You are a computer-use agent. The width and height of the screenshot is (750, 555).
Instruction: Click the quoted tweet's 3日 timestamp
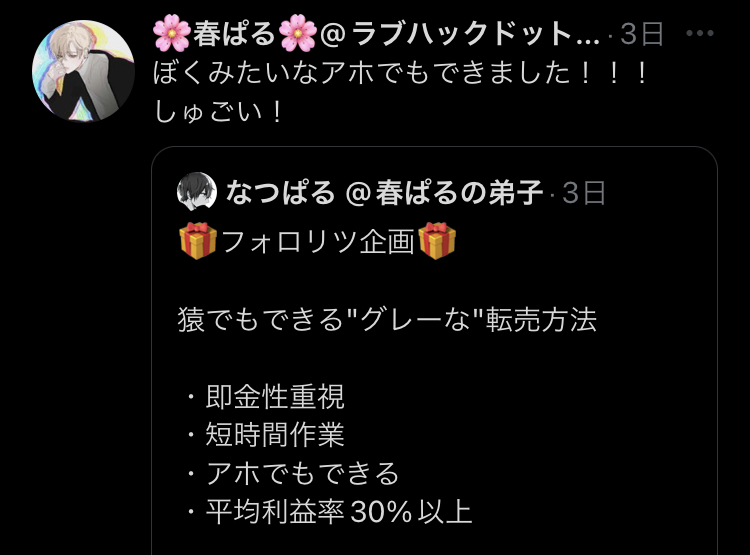tap(584, 193)
